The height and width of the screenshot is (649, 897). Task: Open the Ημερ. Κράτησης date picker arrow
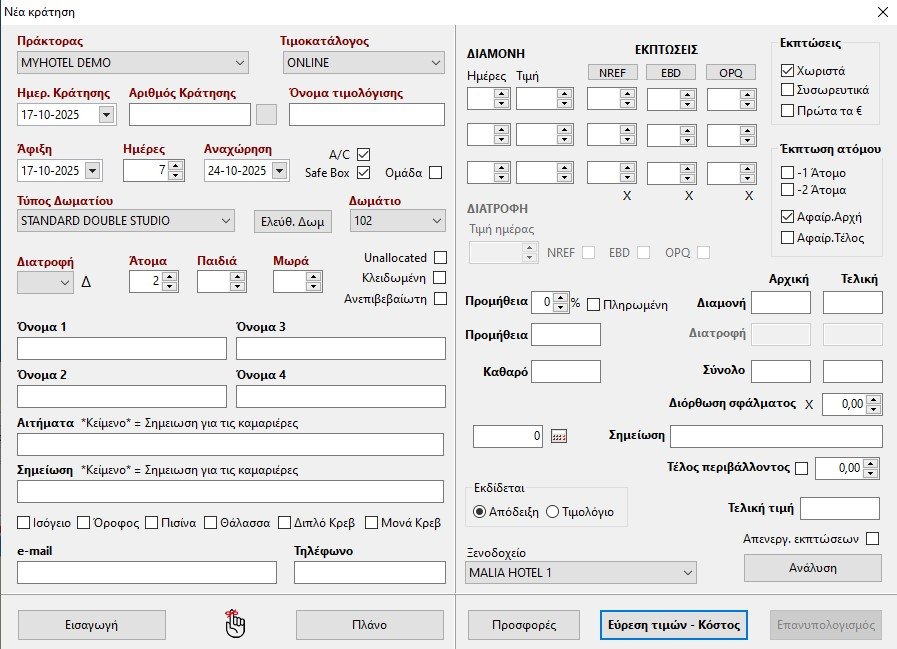tap(107, 114)
